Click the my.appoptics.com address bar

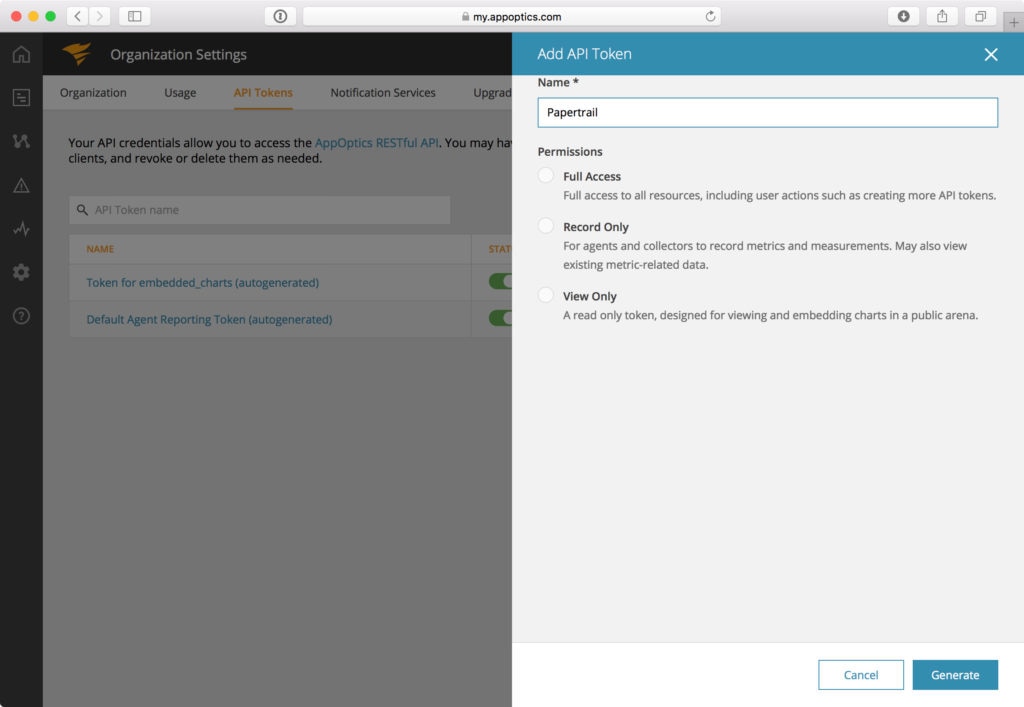[511, 16]
